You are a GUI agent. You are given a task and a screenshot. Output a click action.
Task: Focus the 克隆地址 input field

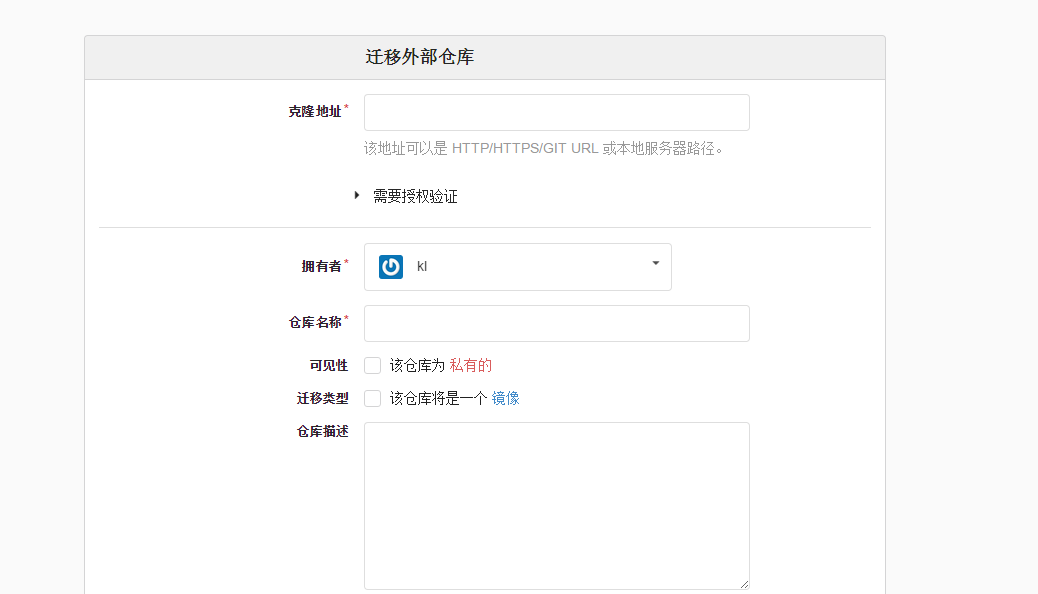coord(556,113)
